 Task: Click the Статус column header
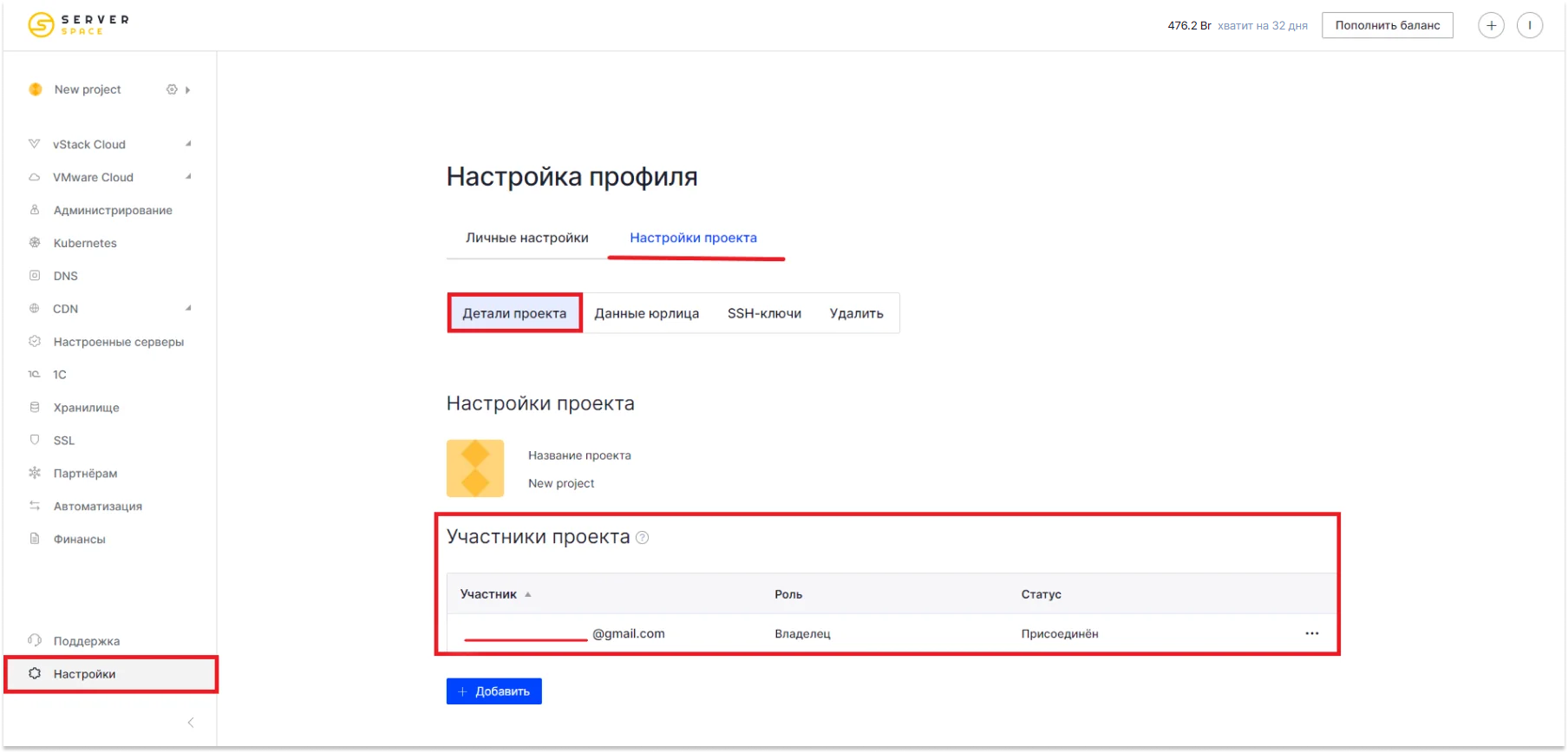1041,594
